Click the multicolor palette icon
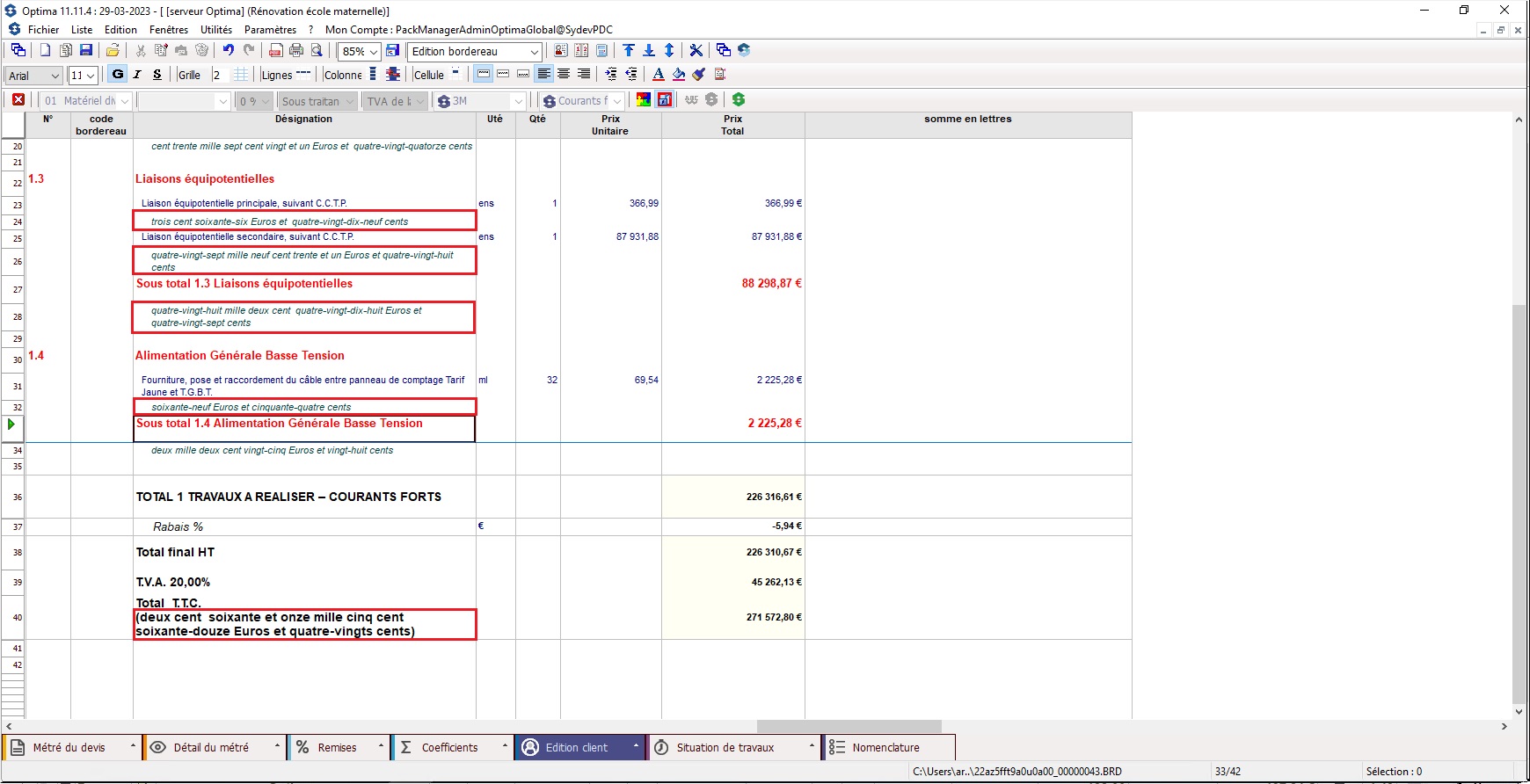1530x784 pixels. 644,100
